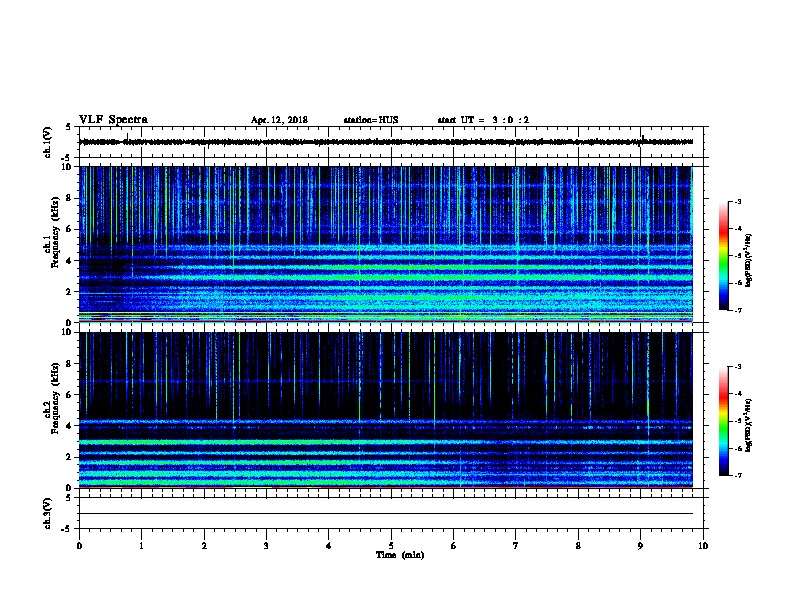Click the "4" tick on ch.2 frequency axis

tap(71, 426)
